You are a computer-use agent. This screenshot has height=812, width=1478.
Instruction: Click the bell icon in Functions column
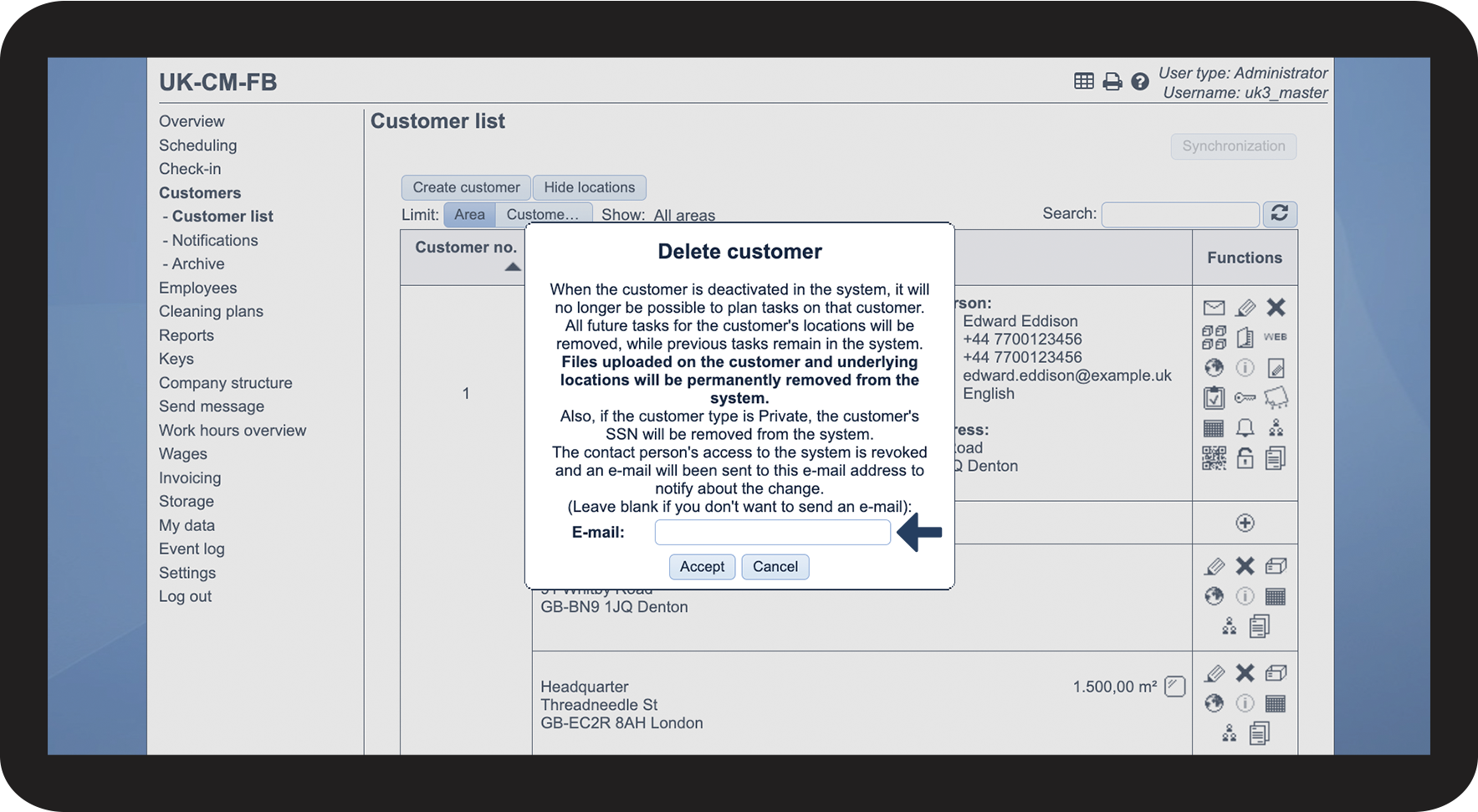(x=1245, y=428)
